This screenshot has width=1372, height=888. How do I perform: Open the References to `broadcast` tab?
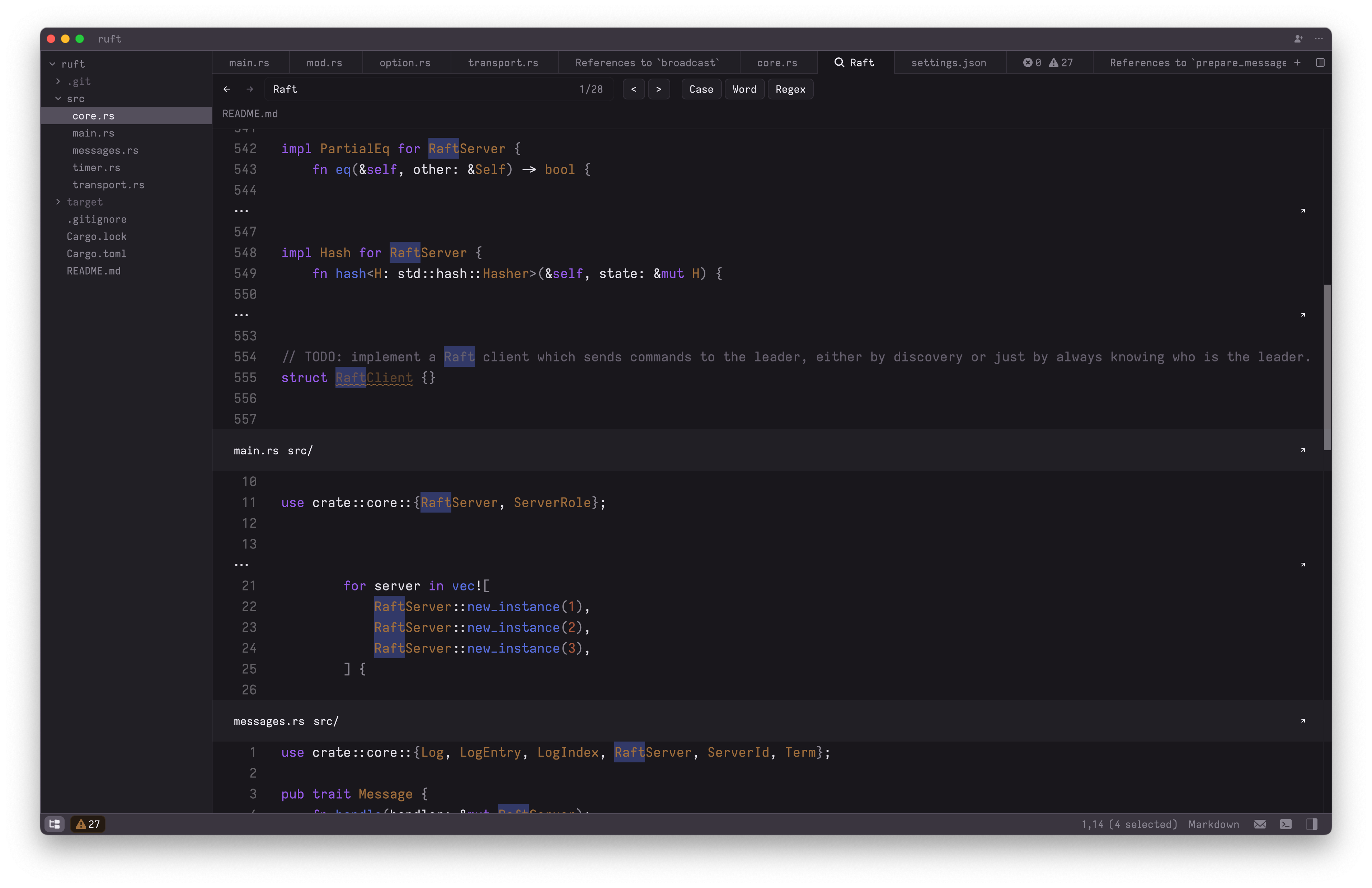648,62
